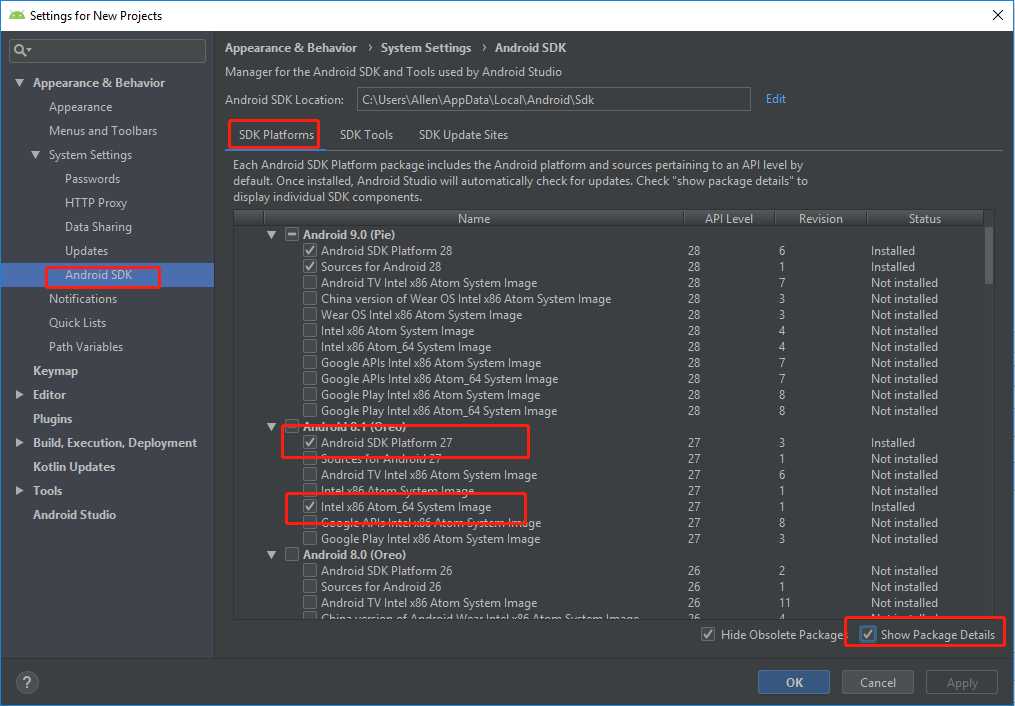This screenshot has height=706, width=1015.
Task: Check Android TV Intel x86 Atom System Image 26
Action: coord(310,602)
